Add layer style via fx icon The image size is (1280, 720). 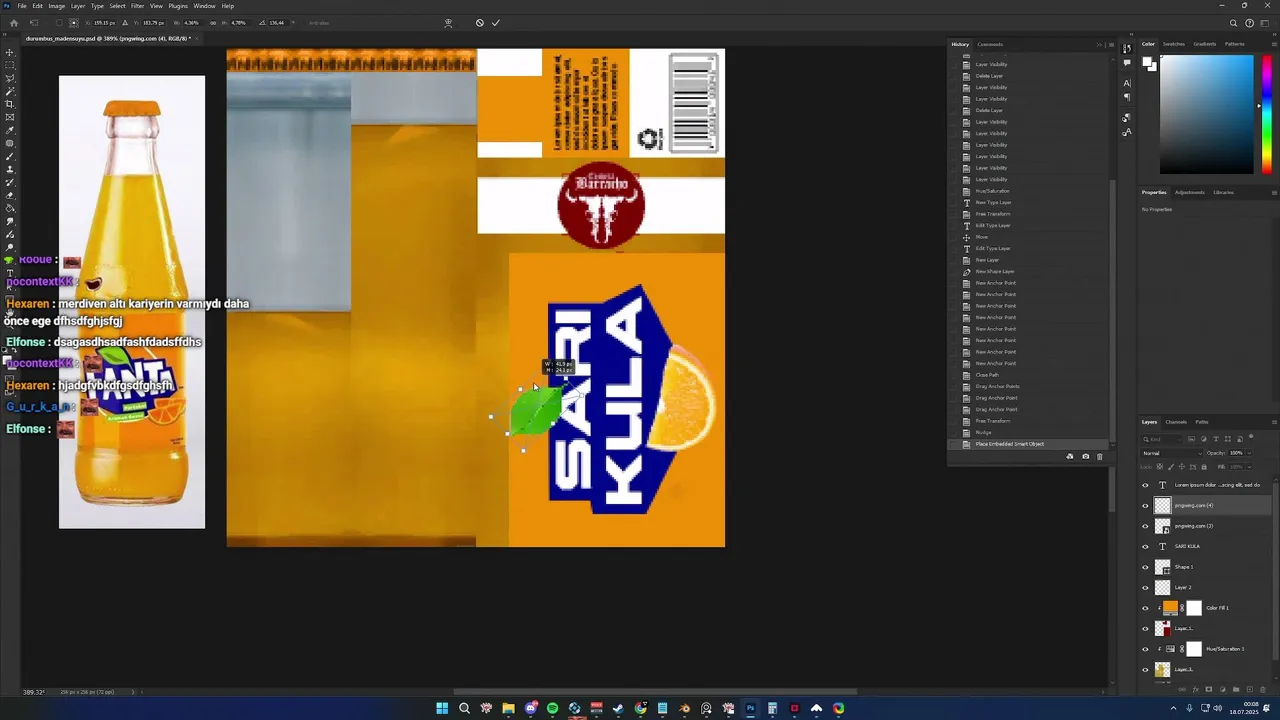(x=1195, y=689)
